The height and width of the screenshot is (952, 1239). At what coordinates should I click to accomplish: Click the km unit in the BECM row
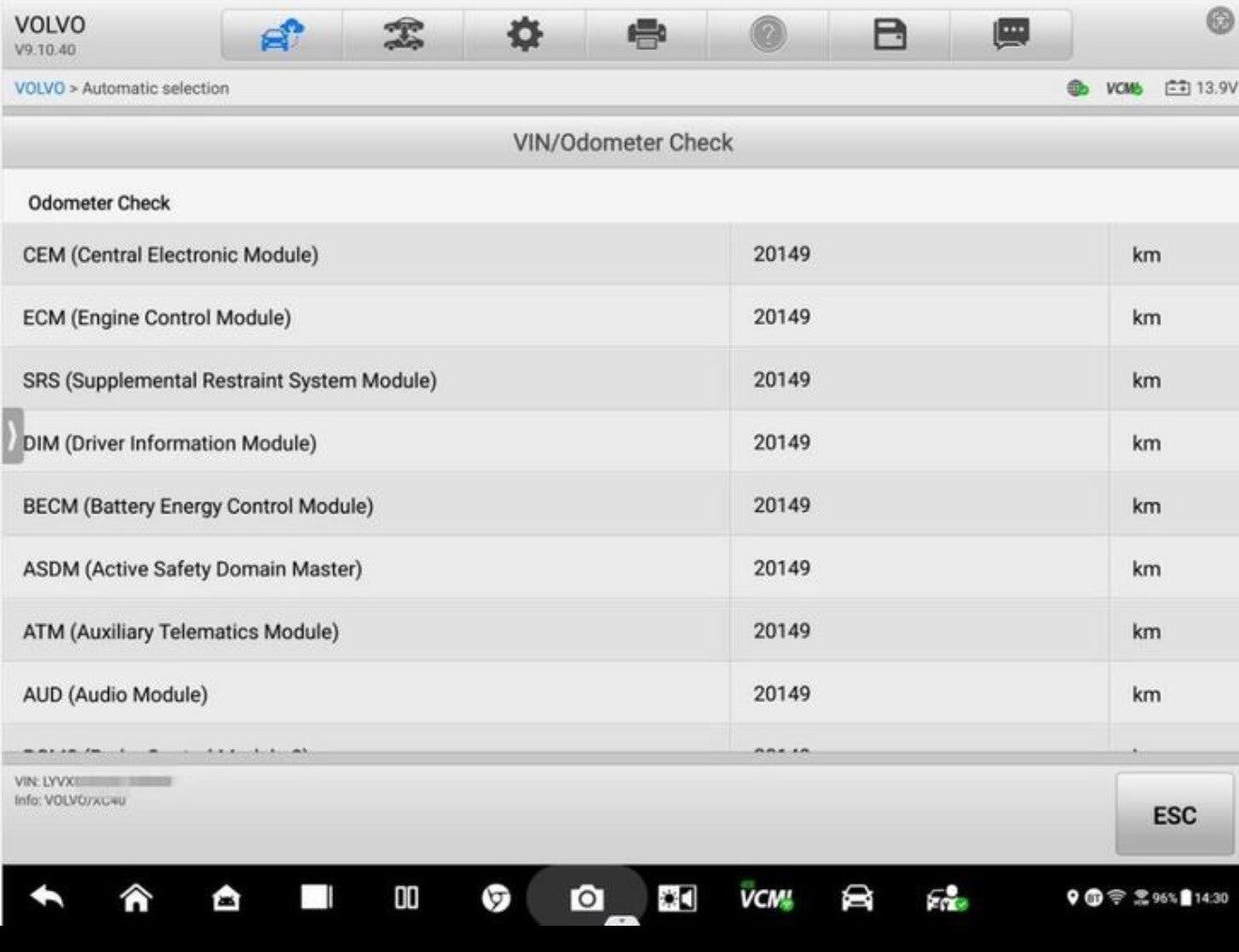tap(1146, 507)
